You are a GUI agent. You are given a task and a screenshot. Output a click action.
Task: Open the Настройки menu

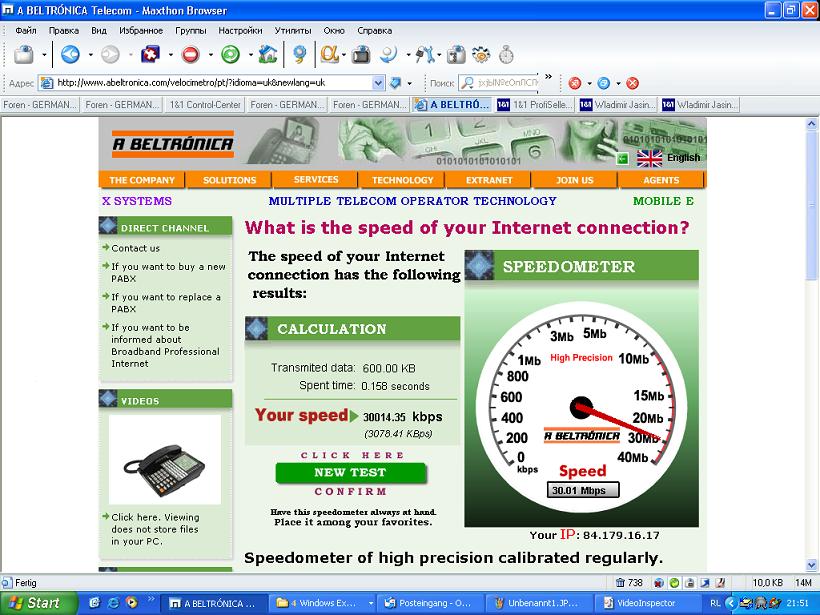(240, 30)
